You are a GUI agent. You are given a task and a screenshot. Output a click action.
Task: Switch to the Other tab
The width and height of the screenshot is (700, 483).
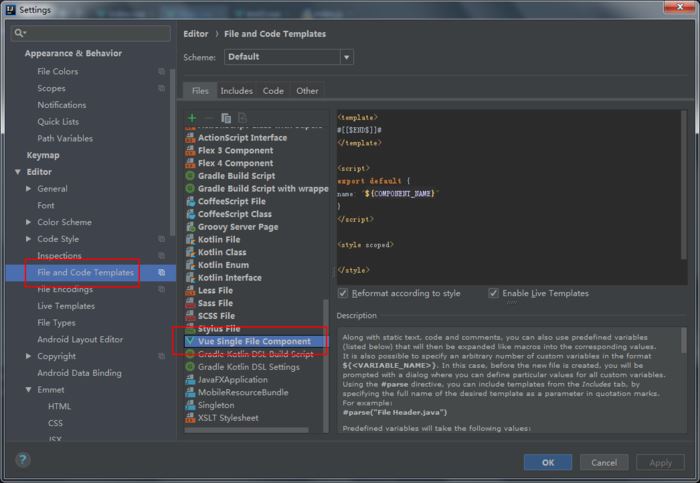(x=307, y=91)
